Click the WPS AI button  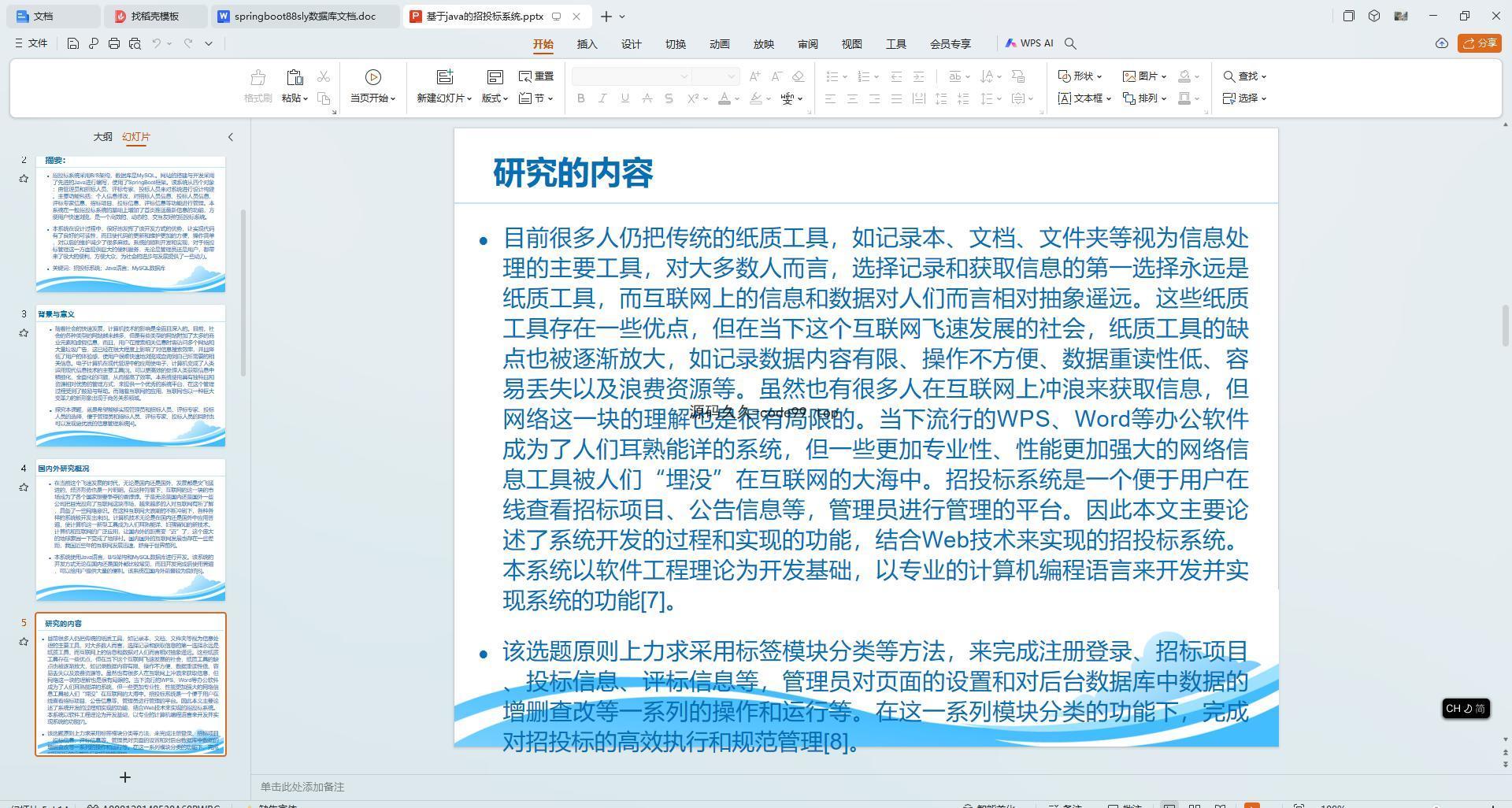pos(1029,43)
